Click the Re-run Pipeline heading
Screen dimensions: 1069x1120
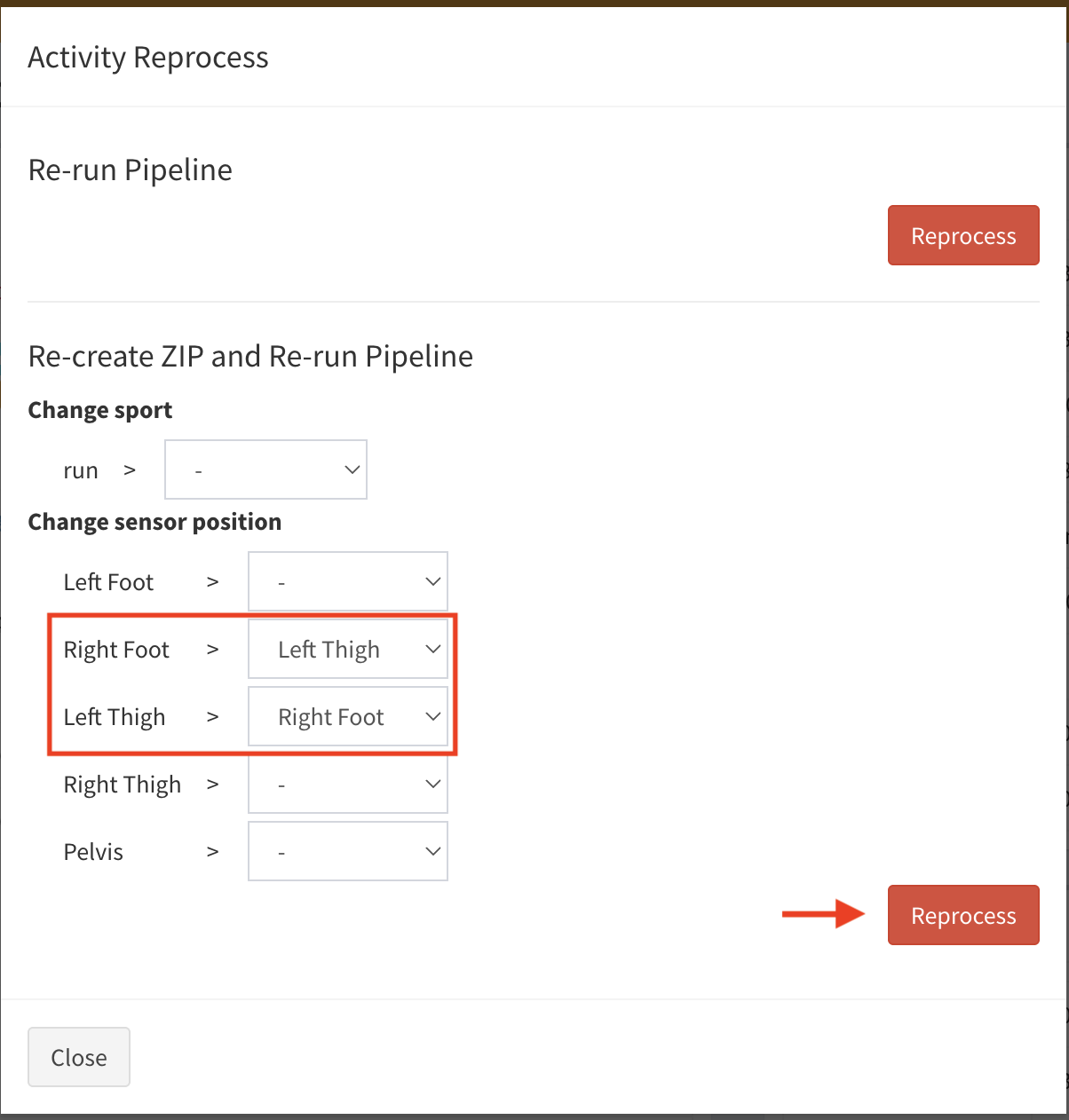[131, 170]
